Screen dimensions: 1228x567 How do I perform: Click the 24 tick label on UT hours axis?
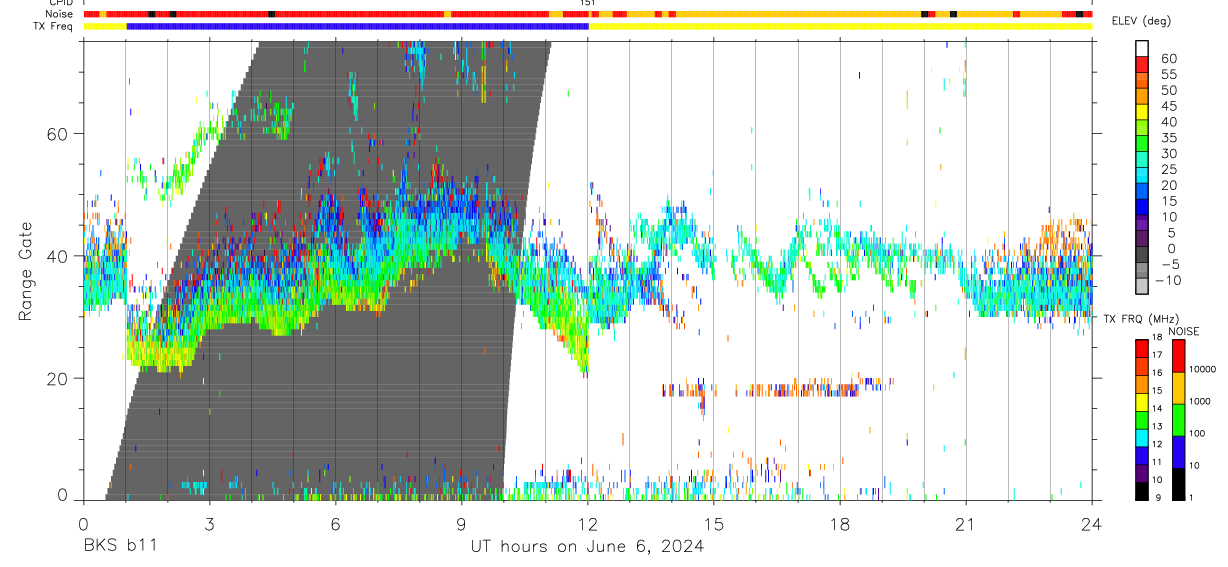(1092, 524)
